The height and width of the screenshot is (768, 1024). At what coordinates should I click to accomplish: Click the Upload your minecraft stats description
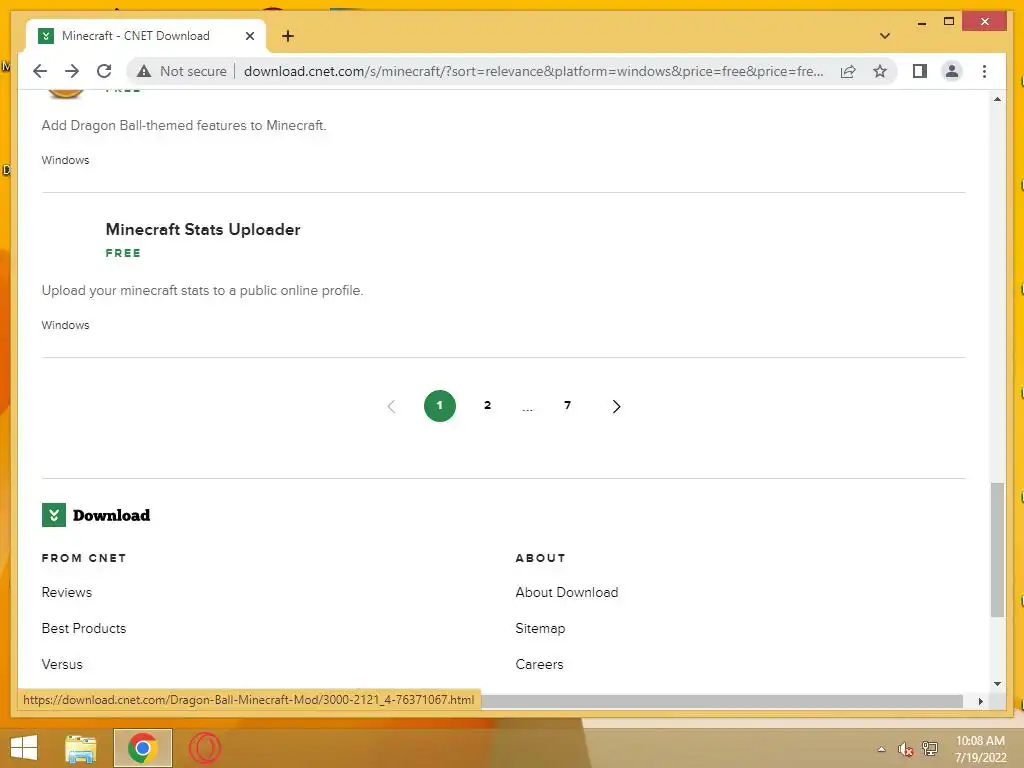202,291
